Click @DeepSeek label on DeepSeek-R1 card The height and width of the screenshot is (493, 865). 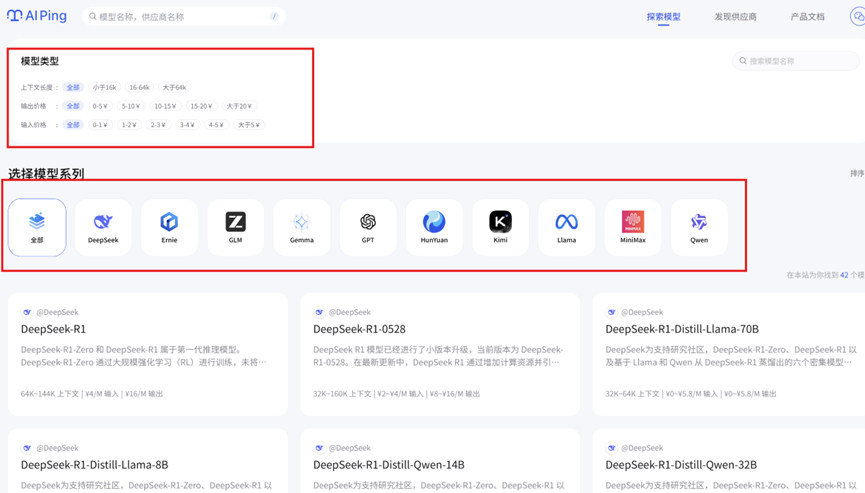57,312
